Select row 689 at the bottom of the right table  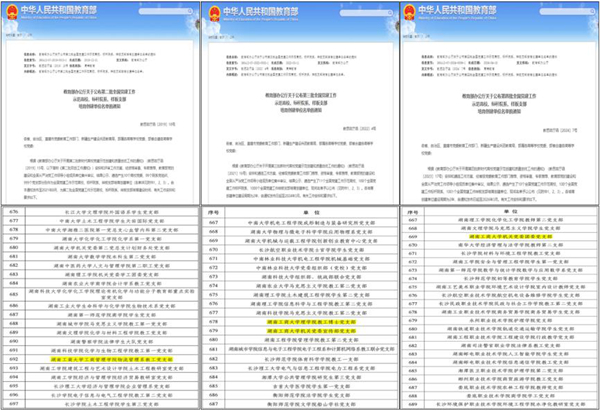click(x=510, y=404)
